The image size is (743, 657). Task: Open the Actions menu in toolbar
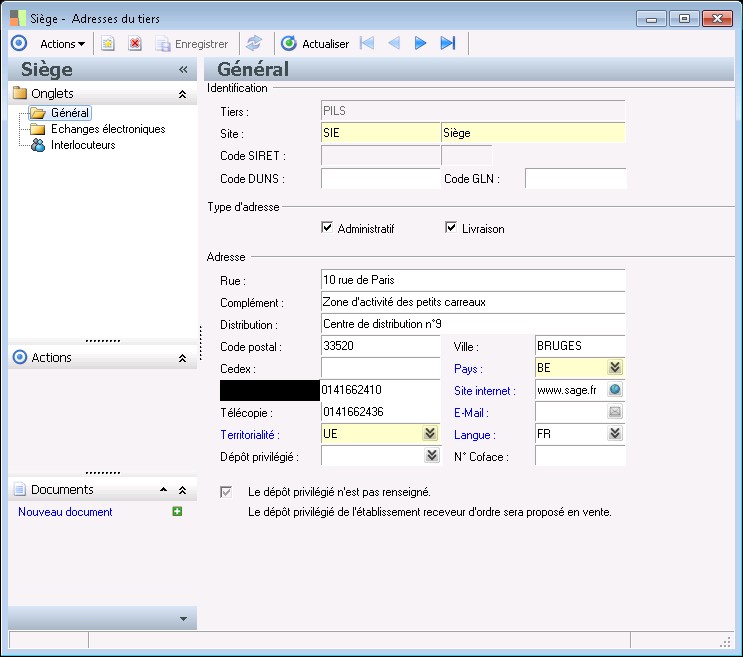click(62, 44)
